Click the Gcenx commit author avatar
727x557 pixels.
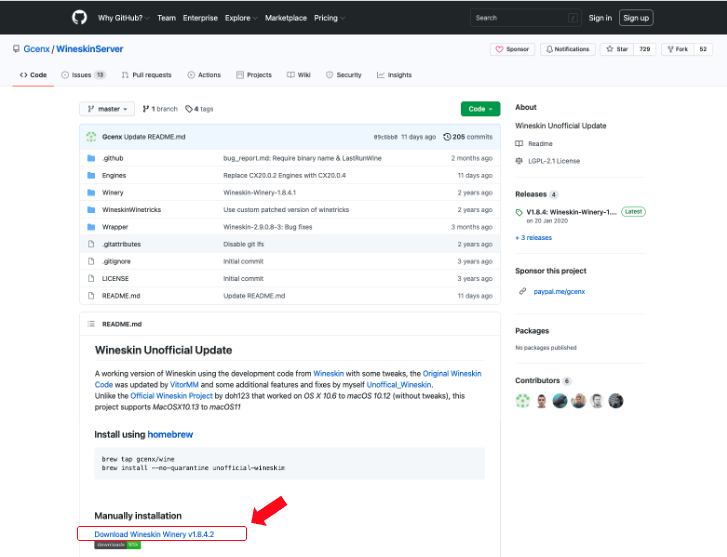point(91,137)
